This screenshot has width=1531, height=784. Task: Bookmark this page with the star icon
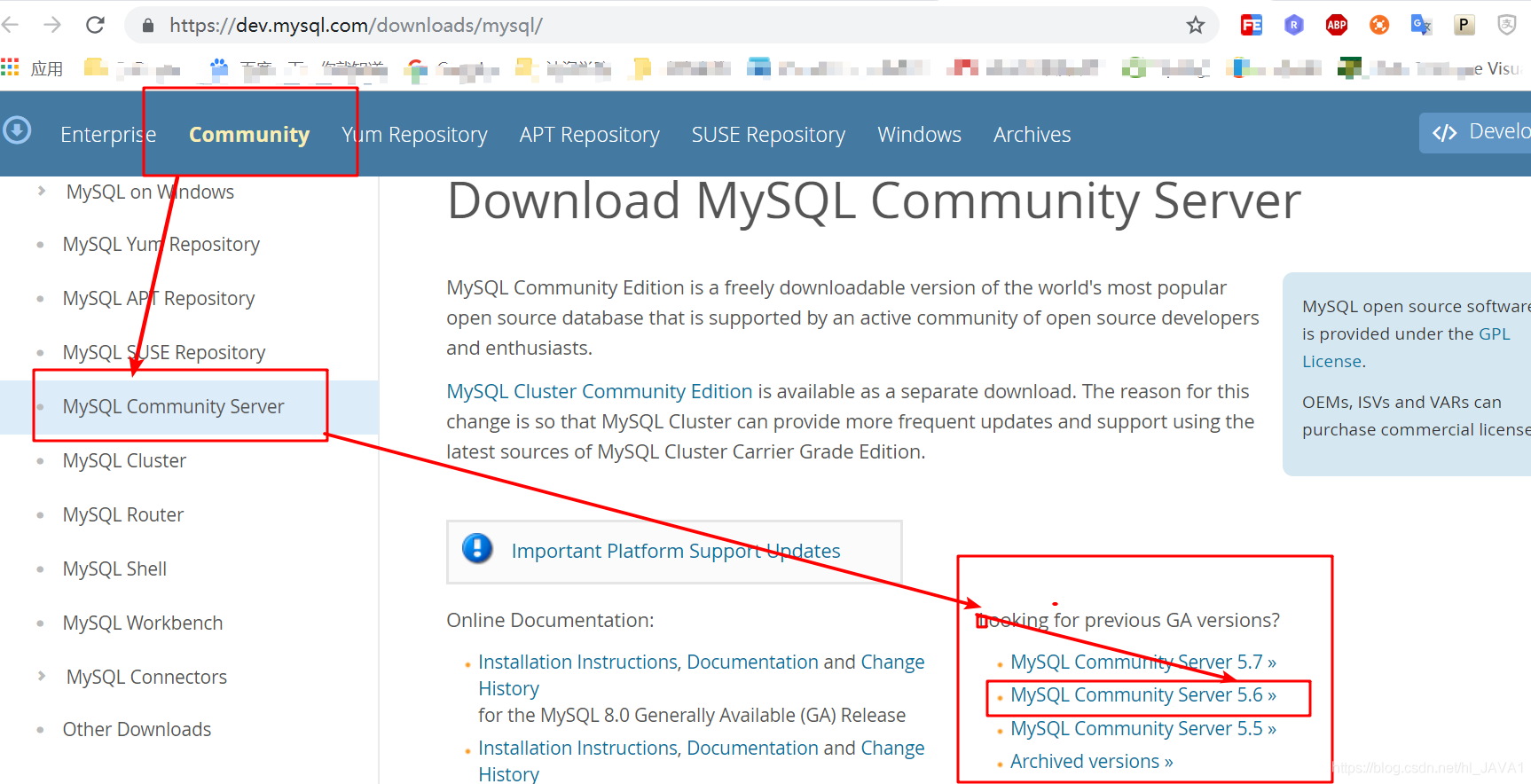coord(1196,25)
